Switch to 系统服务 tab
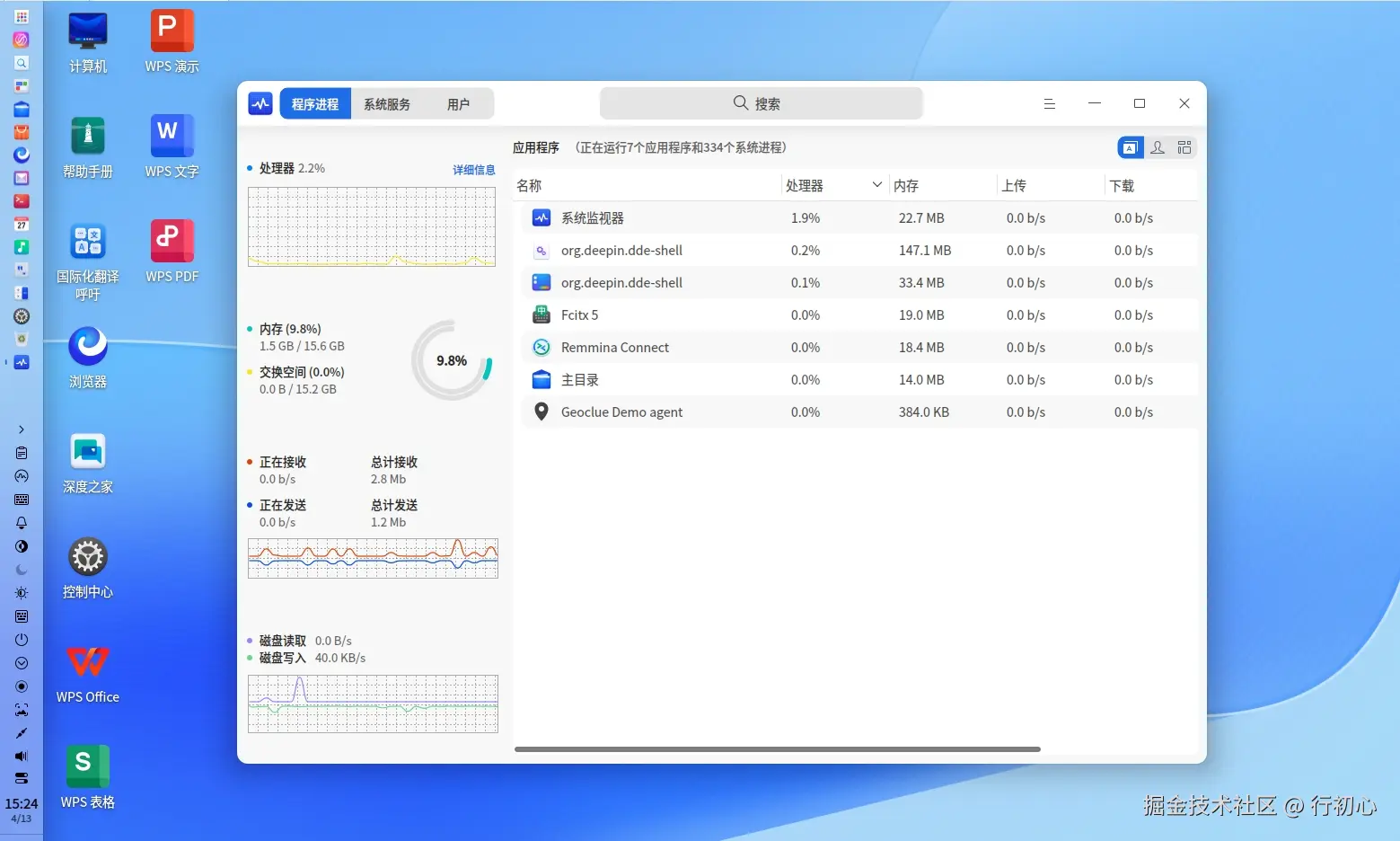Image resolution: width=1400 pixels, height=841 pixels. pos(387,104)
